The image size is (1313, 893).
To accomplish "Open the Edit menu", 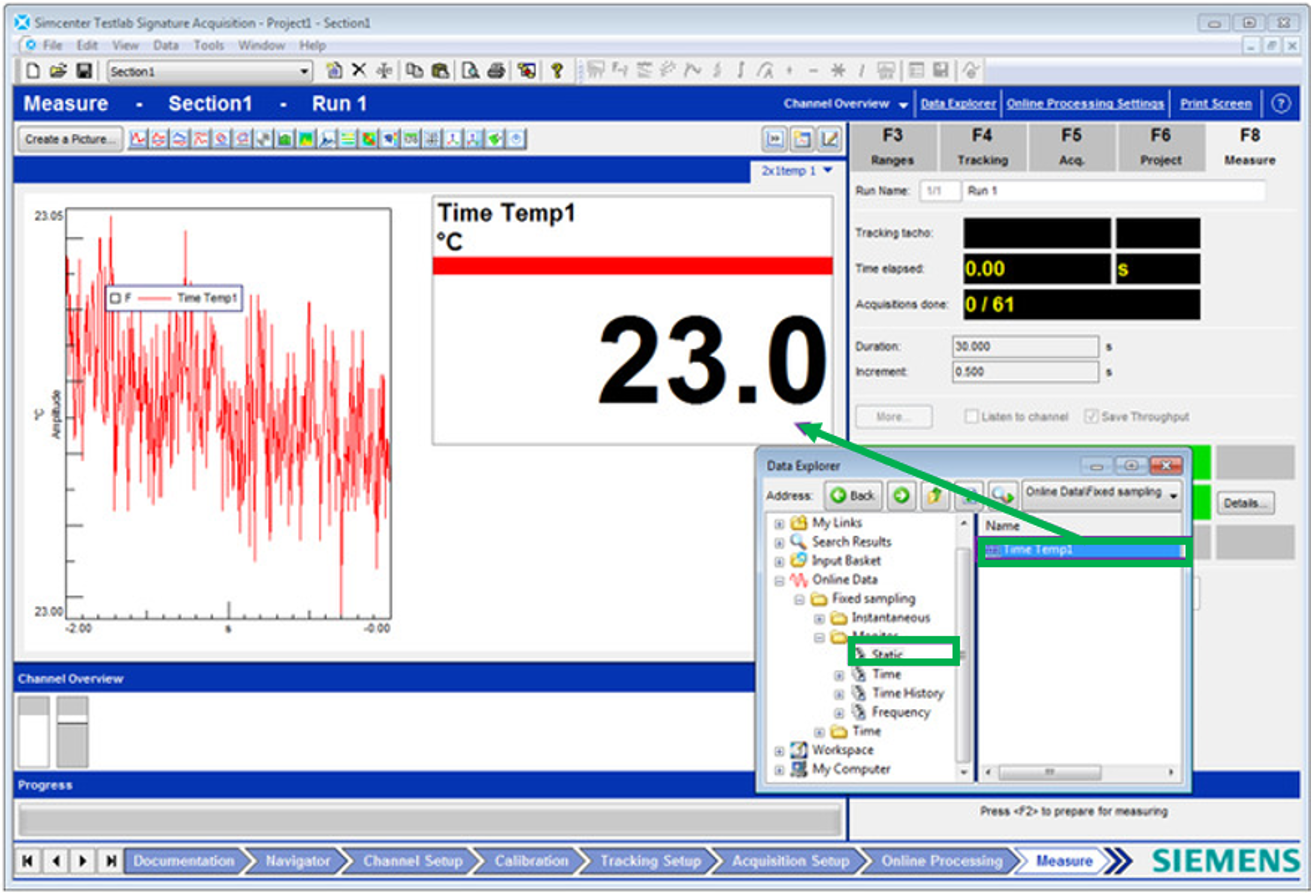I will point(88,45).
